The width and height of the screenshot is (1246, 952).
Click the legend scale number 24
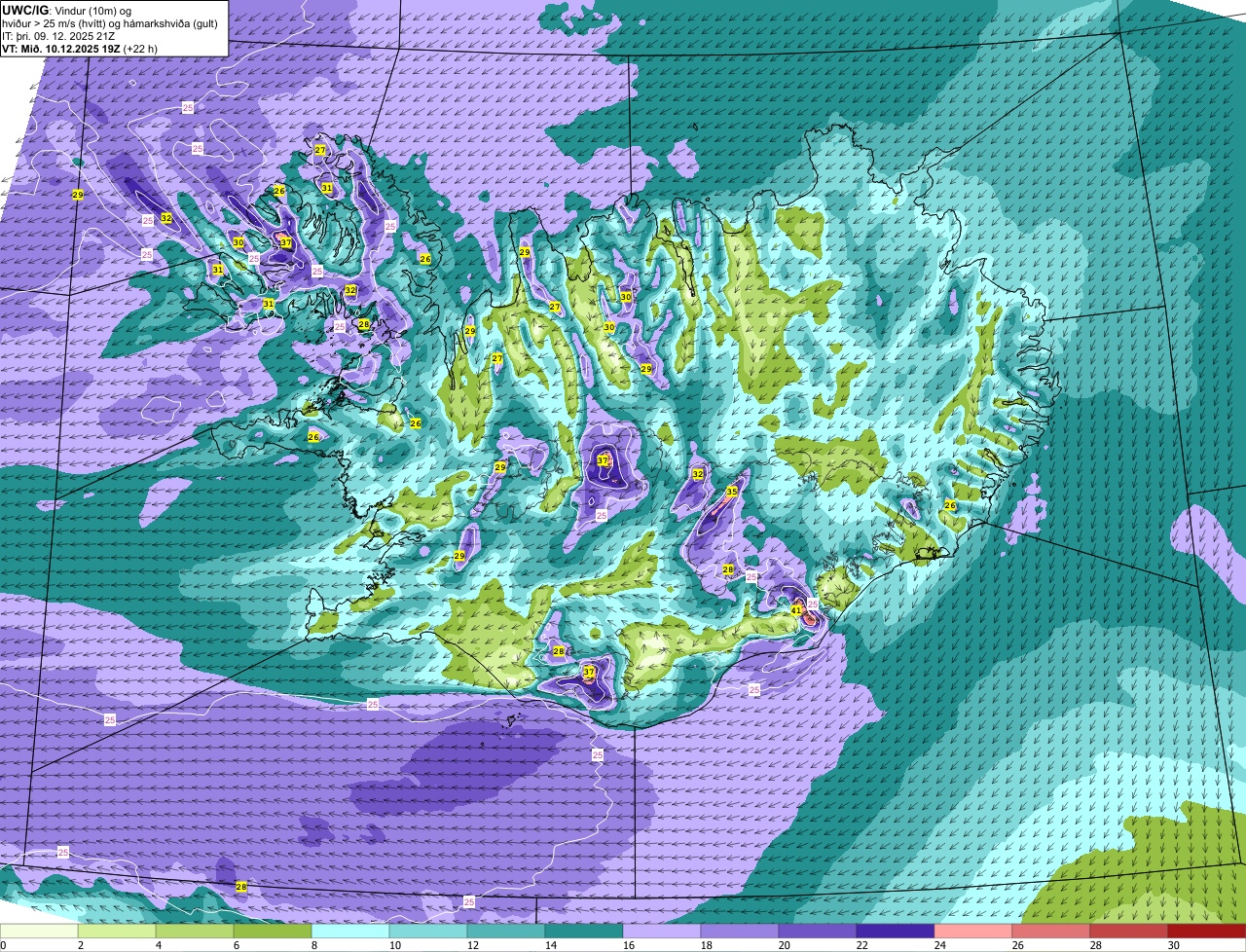(940, 945)
